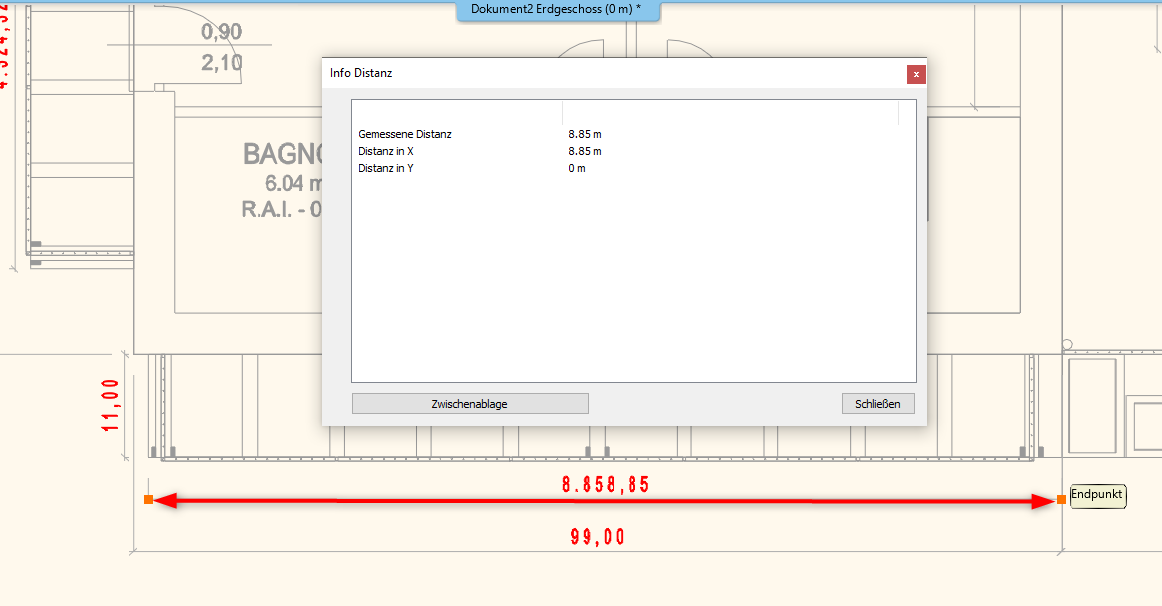
Task: Click the orange start point handle of the measurement
Action: coord(148,499)
